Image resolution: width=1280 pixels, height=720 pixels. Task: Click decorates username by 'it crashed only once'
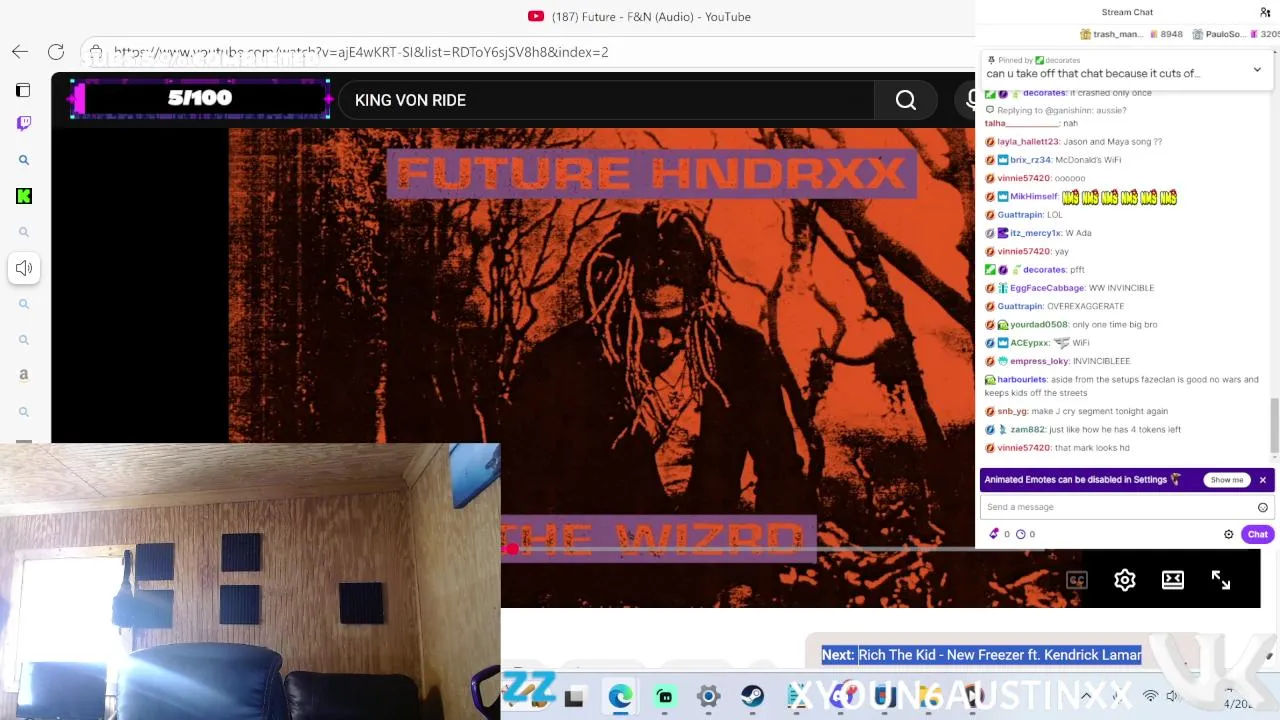coord(1044,93)
